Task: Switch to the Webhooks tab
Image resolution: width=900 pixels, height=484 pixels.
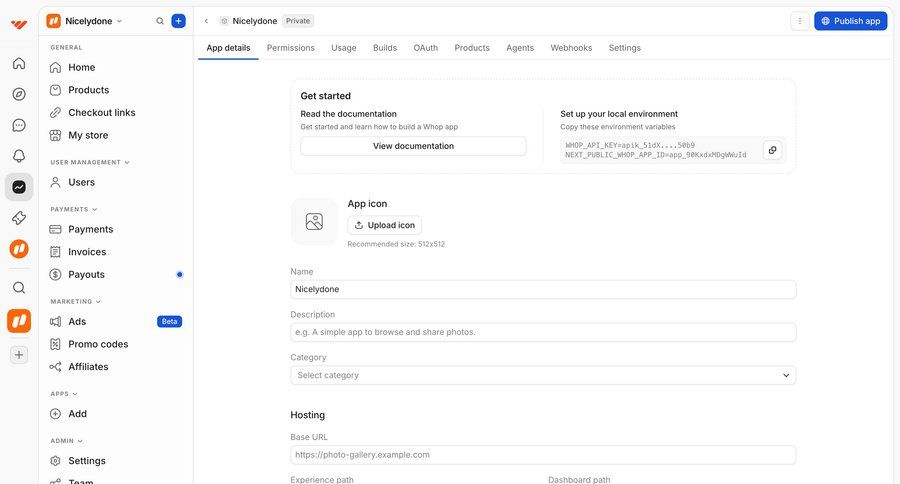Action: [571, 48]
